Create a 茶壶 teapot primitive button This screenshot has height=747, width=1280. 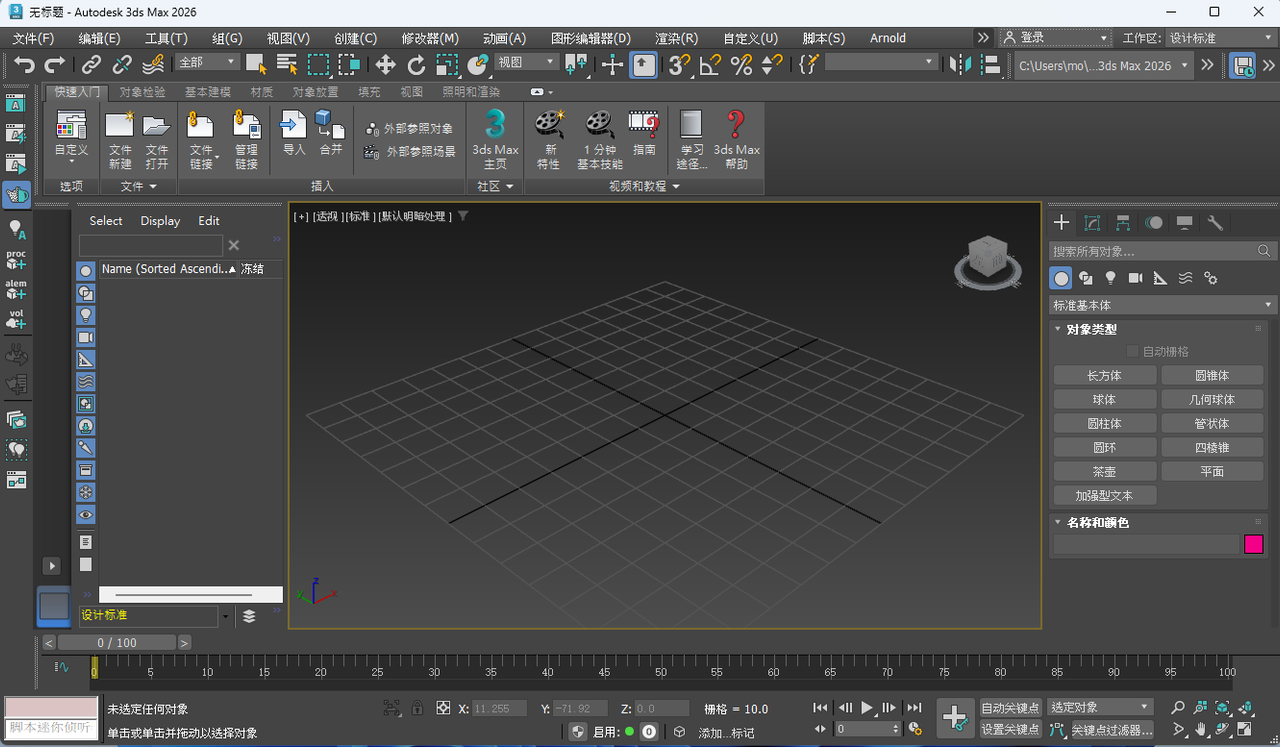pos(1104,471)
